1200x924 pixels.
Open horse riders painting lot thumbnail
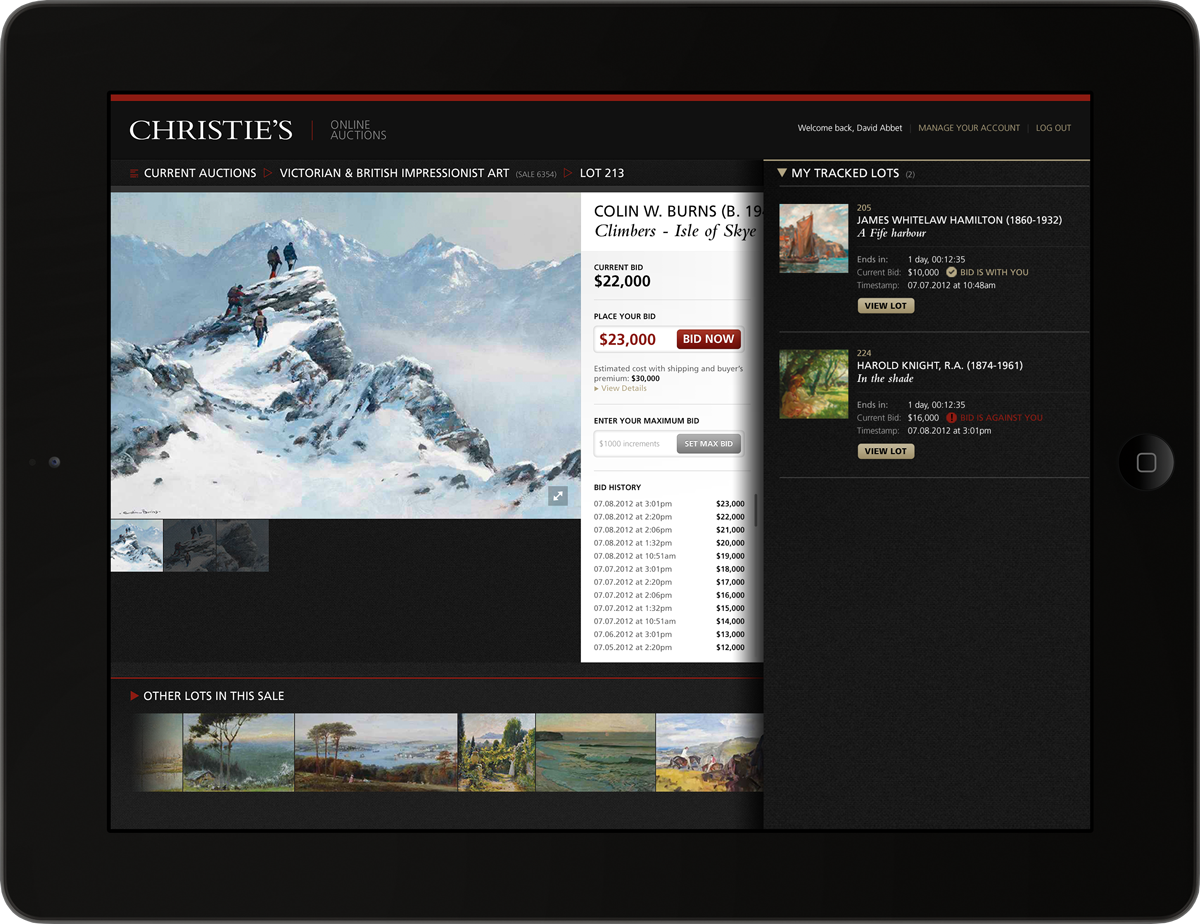point(709,753)
